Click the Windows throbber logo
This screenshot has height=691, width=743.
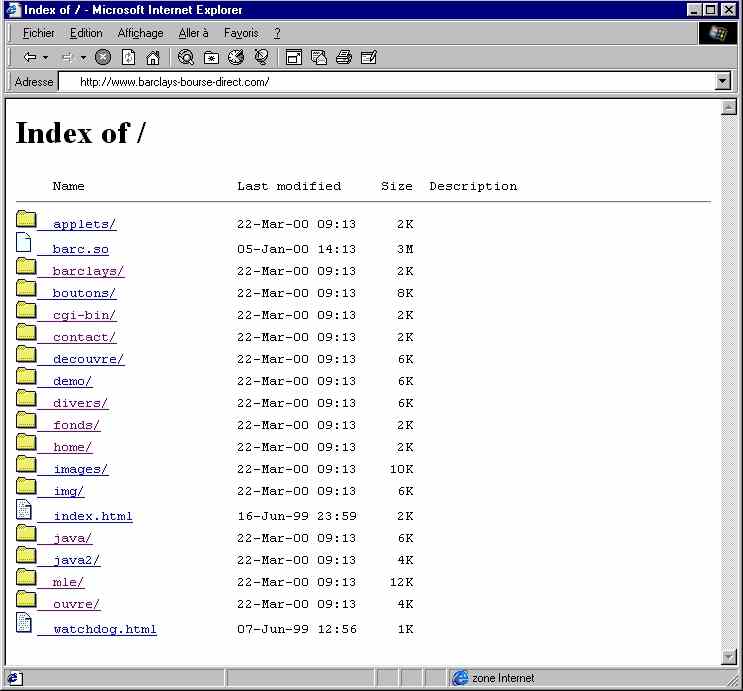(717, 33)
